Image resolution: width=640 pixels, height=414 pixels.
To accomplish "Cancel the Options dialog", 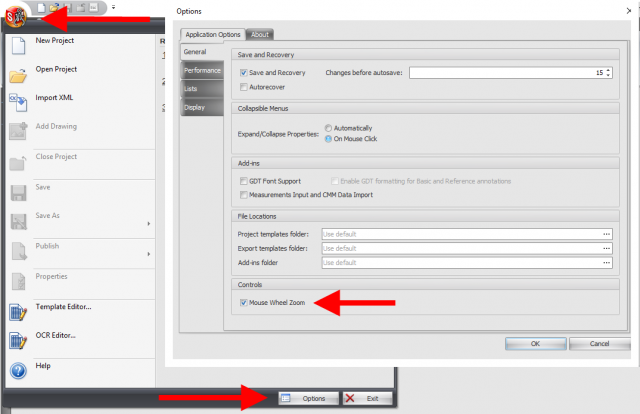I will coord(599,344).
